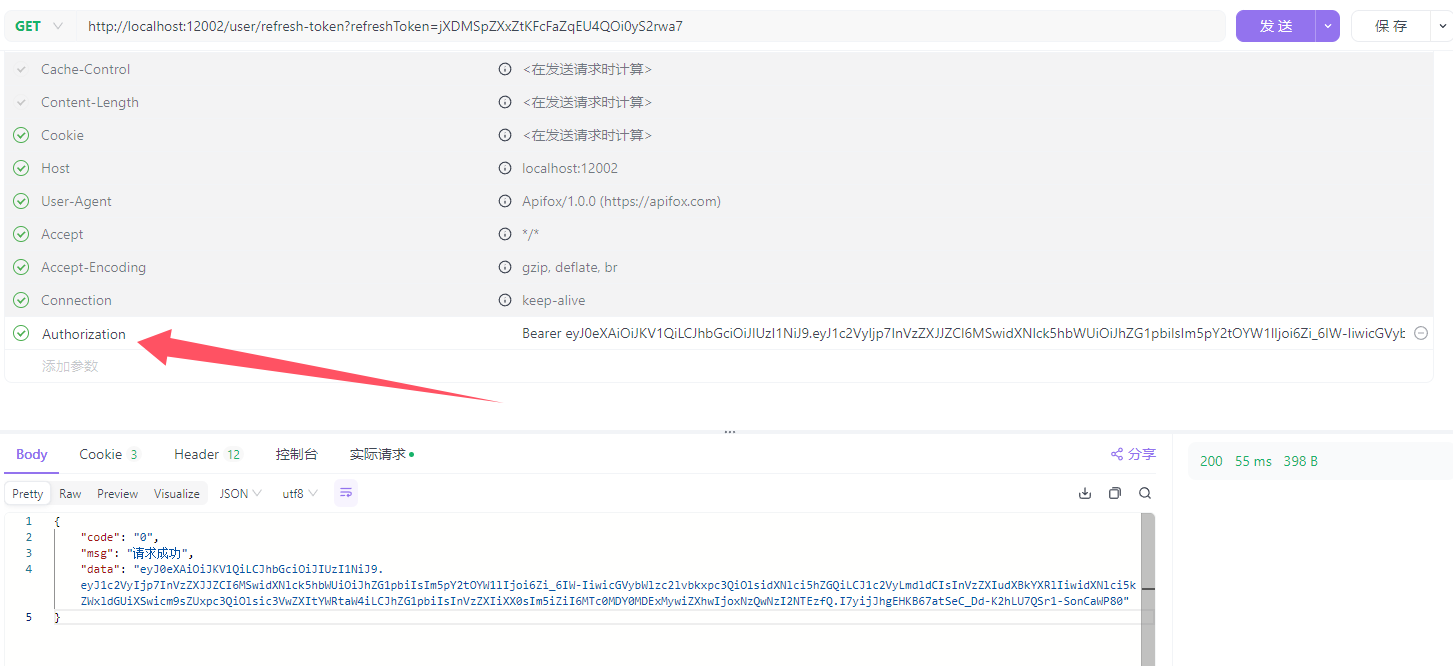Viewport: 1453px width, 666px height.
Task: Toggle word wrap icon in response toolbar
Action: tap(346, 493)
